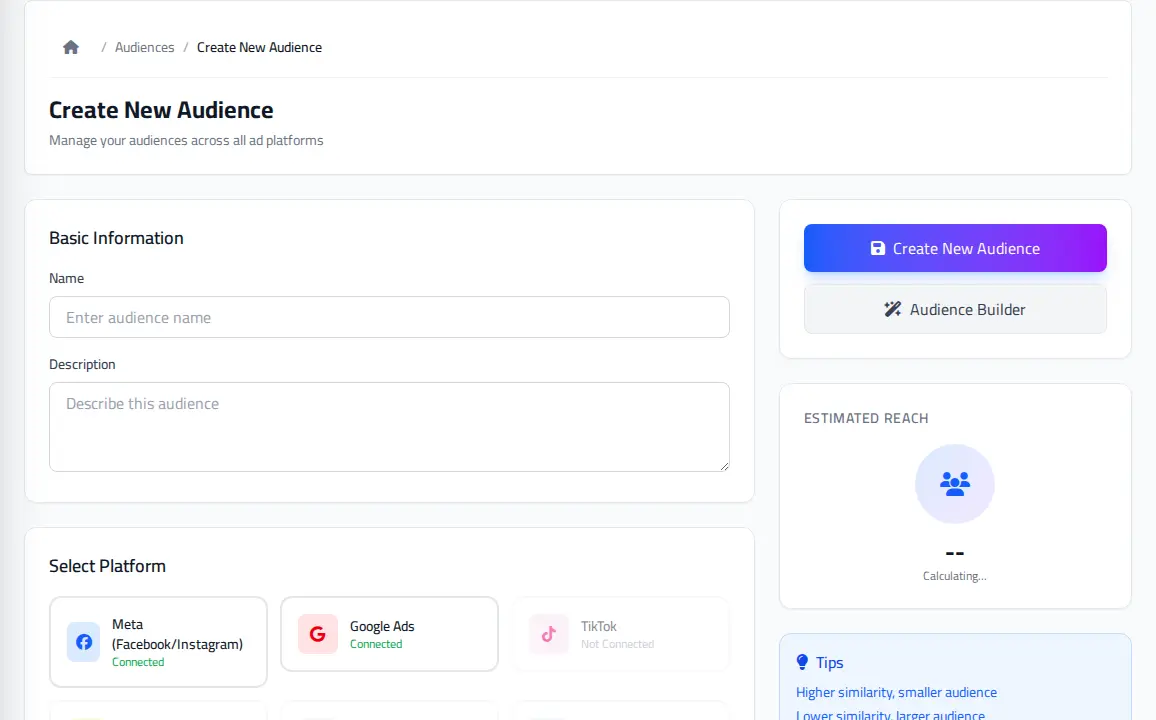Click the estimated reach people icon
This screenshot has height=720, width=1156.
click(x=955, y=484)
